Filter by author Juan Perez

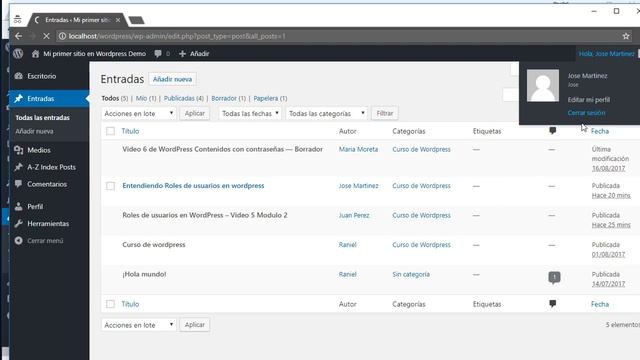click(x=354, y=216)
